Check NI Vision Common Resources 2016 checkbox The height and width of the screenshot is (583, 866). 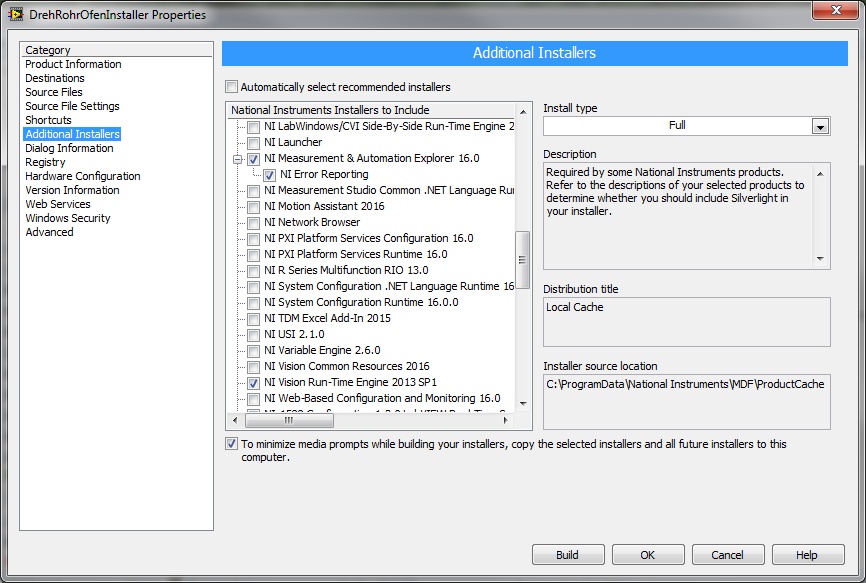point(254,367)
